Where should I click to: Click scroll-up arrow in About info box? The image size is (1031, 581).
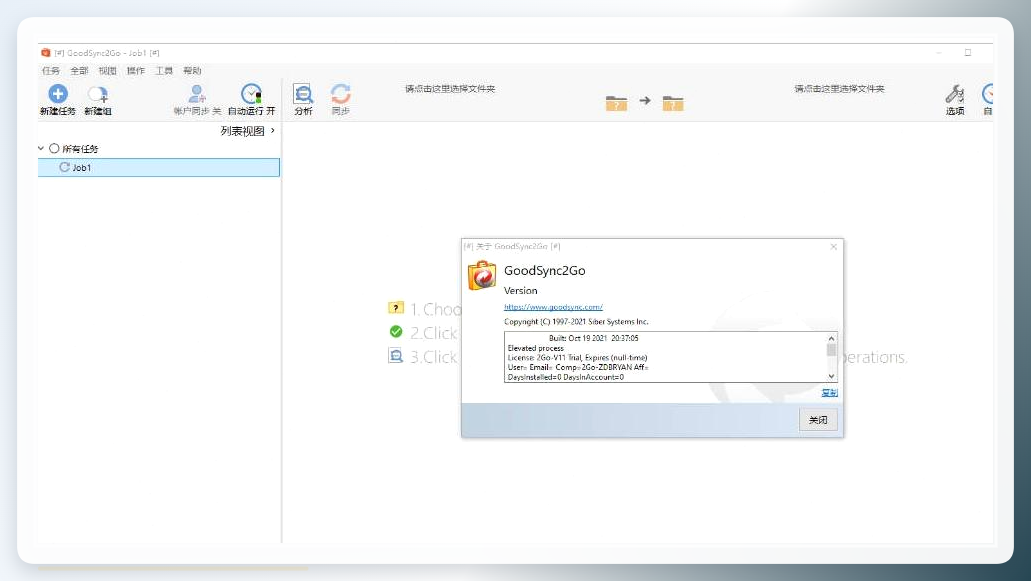(x=831, y=338)
